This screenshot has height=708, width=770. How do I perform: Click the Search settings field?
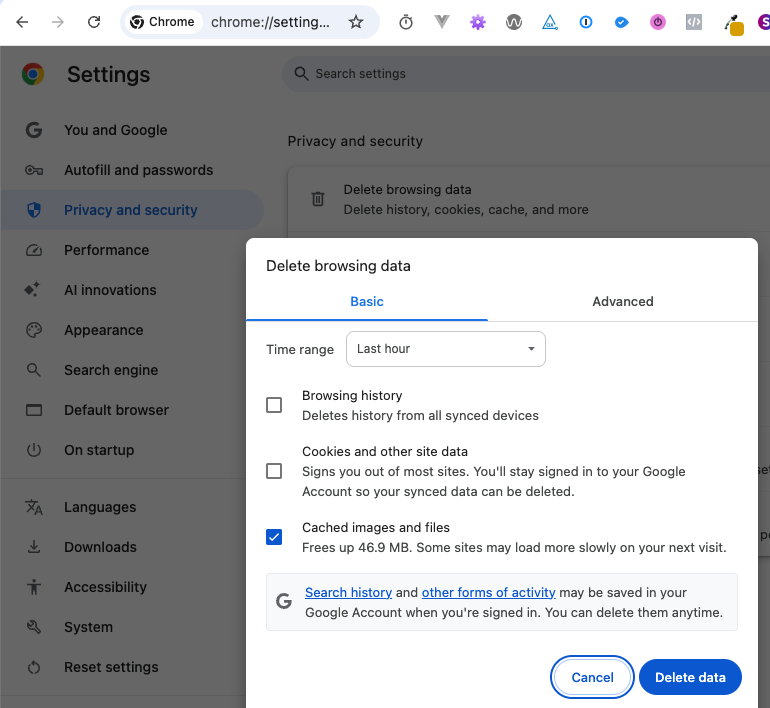coord(500,73)
